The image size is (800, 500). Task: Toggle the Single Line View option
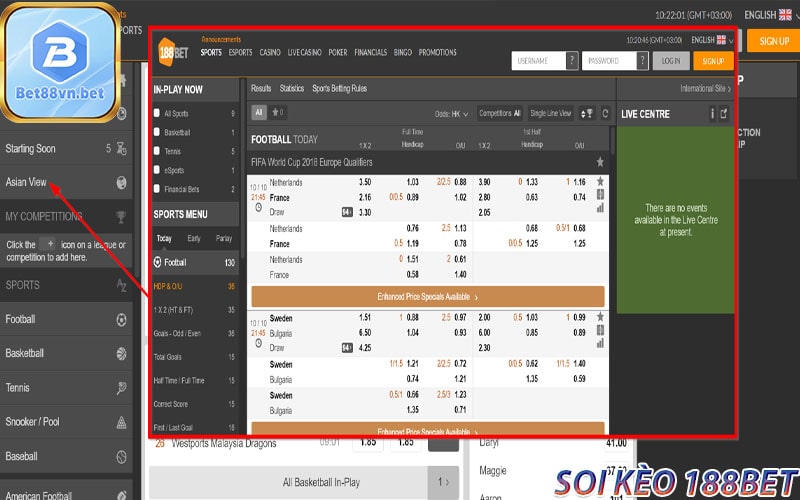pos(551,113)
